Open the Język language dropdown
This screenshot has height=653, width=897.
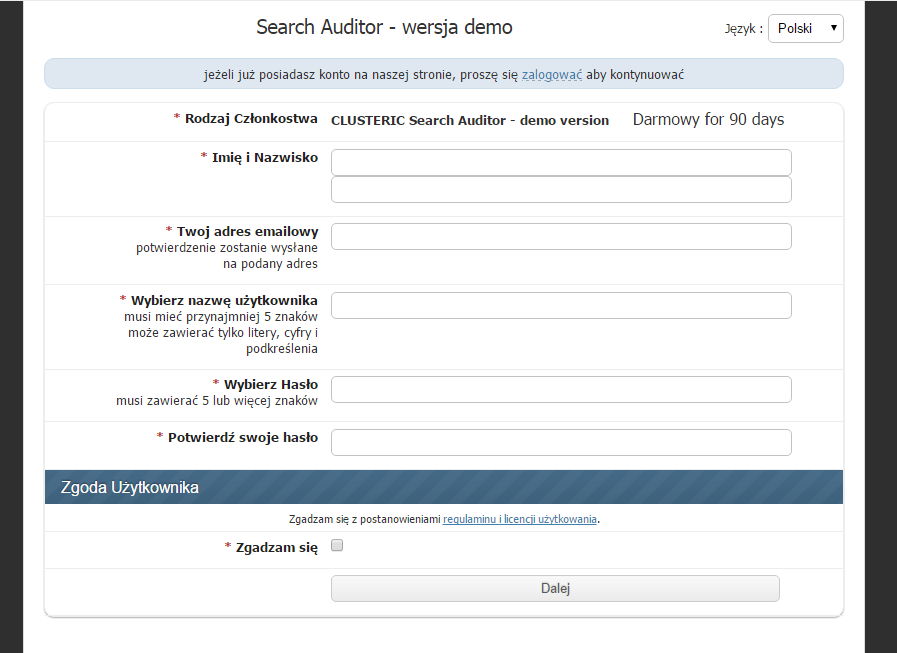click(805, 28)
